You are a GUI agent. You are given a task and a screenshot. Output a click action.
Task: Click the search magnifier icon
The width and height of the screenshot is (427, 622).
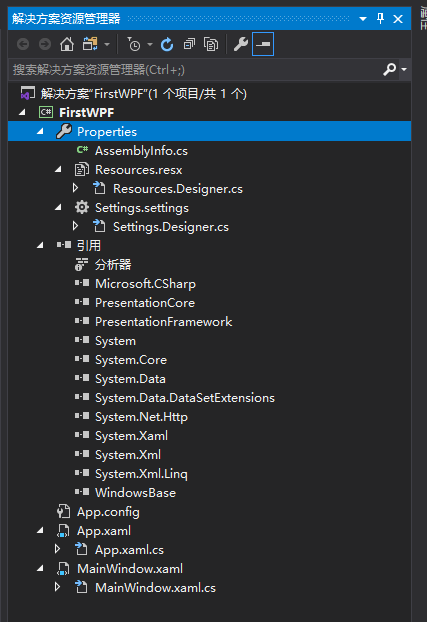point(390,69)
